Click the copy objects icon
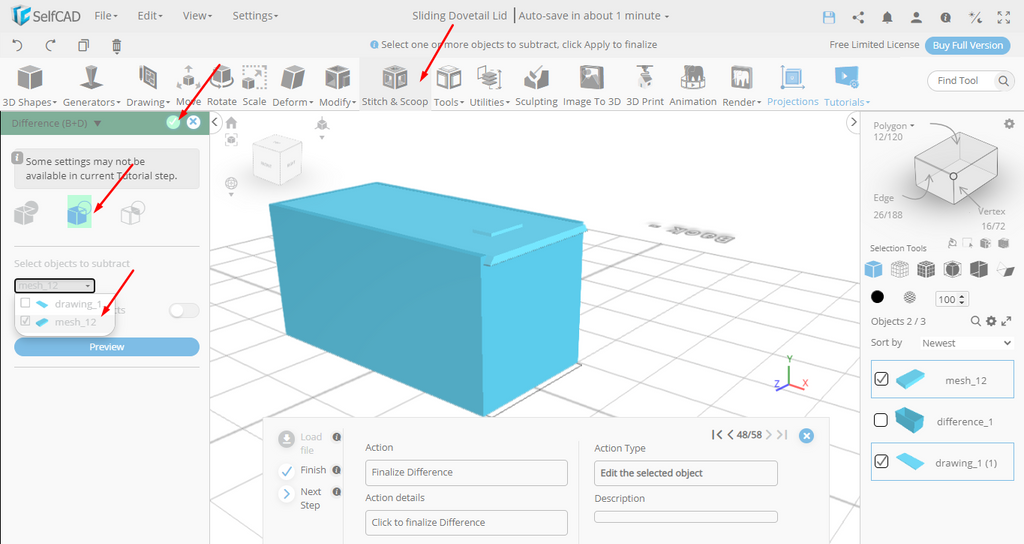 (x=84, y=45)
